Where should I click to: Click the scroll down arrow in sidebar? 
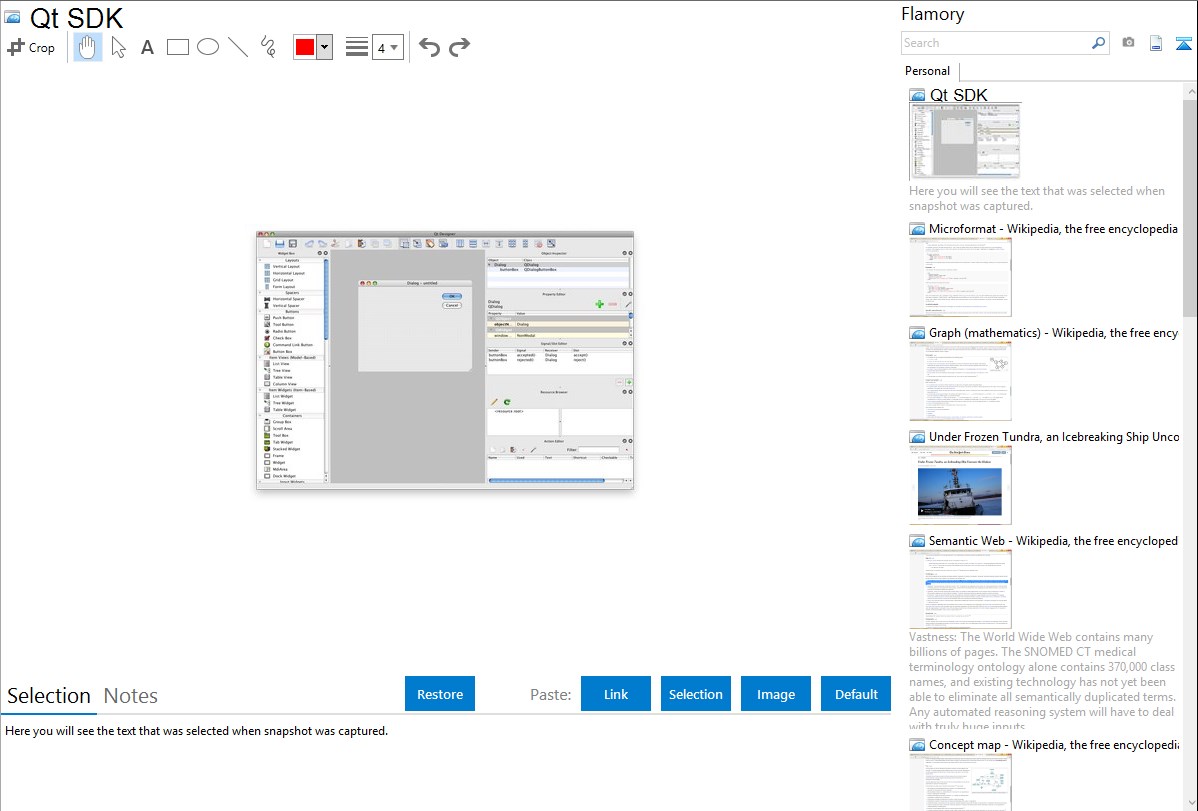1191,803
